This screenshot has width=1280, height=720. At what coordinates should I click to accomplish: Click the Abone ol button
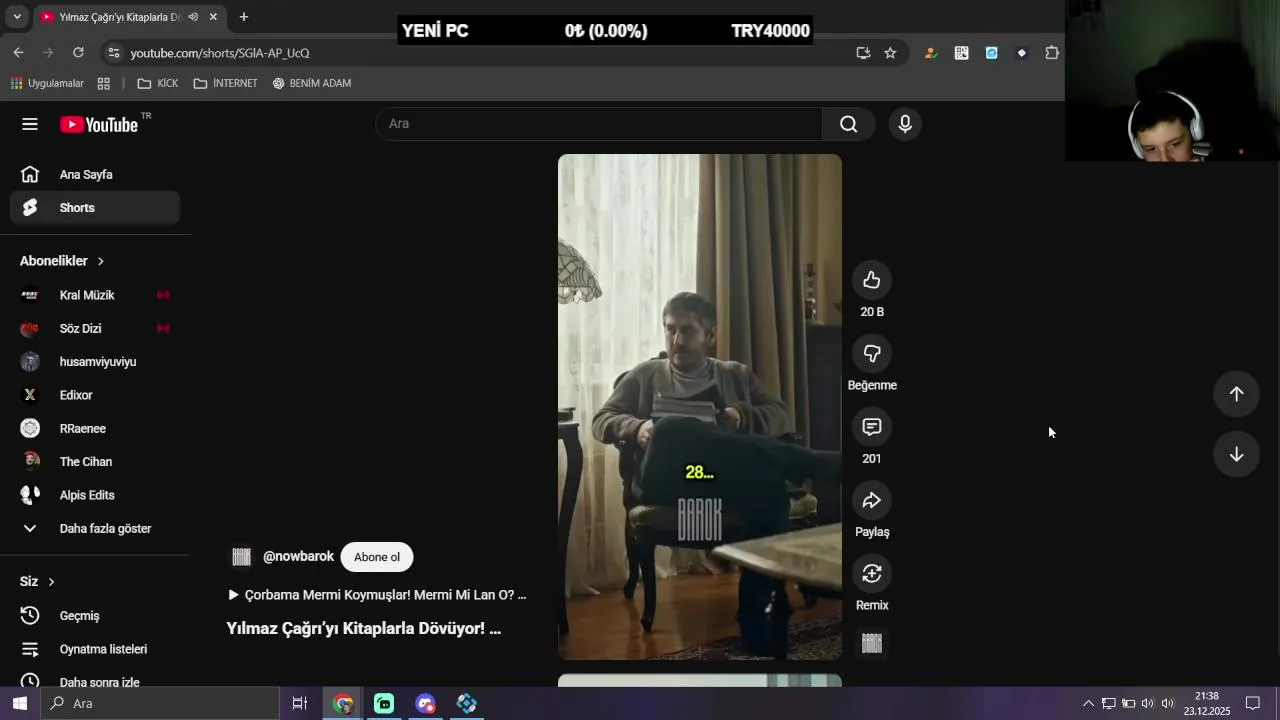click(x=377, y=557)
